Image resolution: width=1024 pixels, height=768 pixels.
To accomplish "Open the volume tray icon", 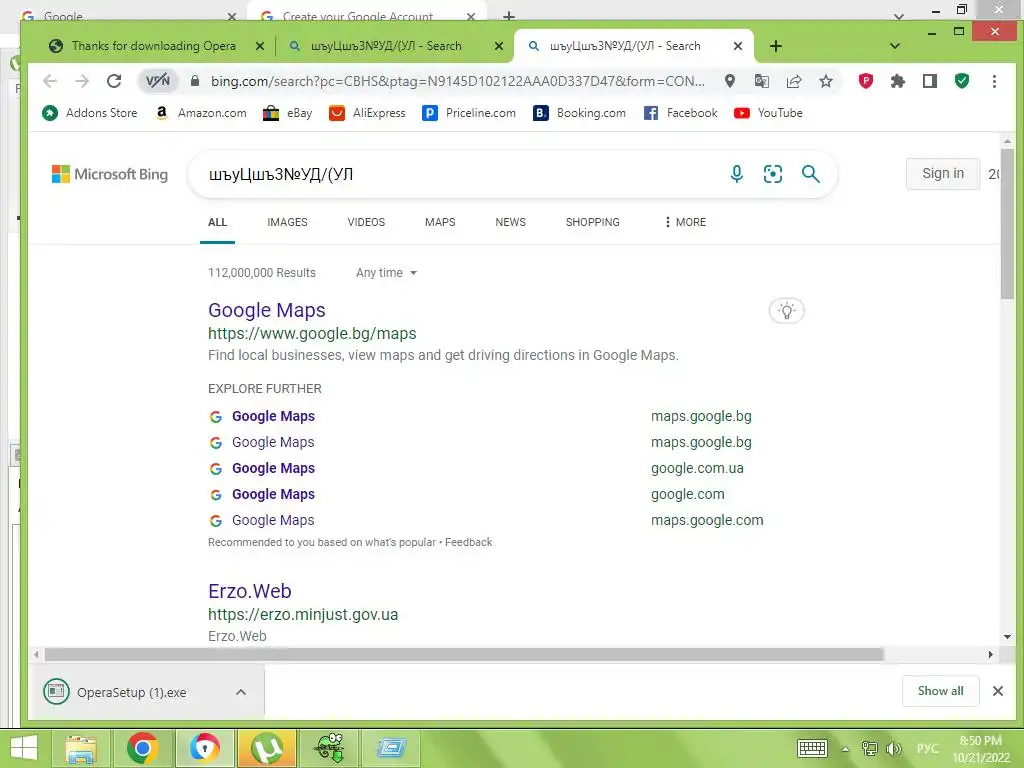I will [893, 749].
